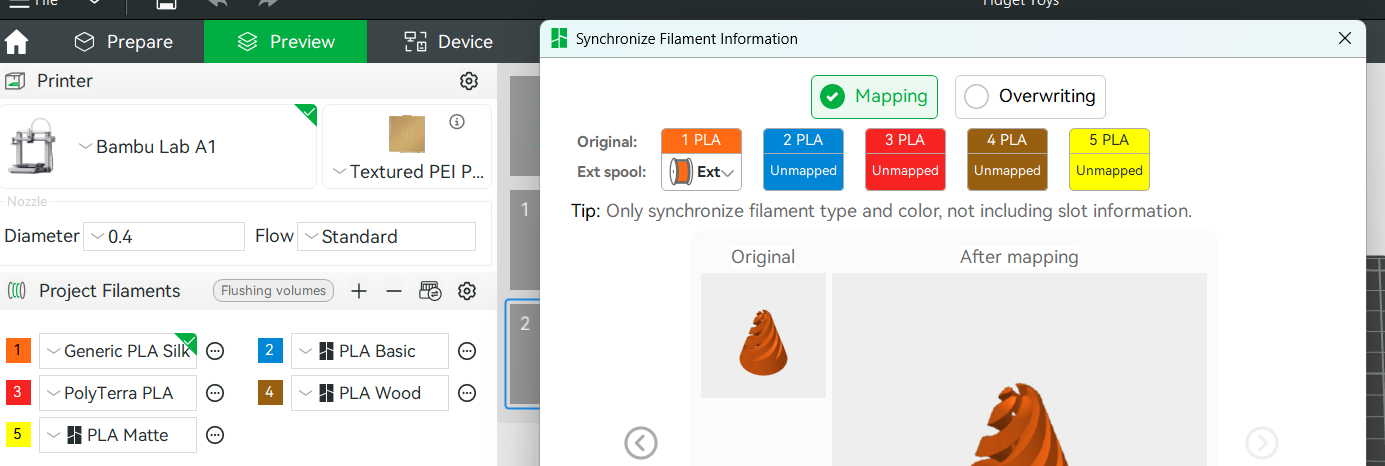Click the blue filament 2 swatch

click(x=270, y=351)
